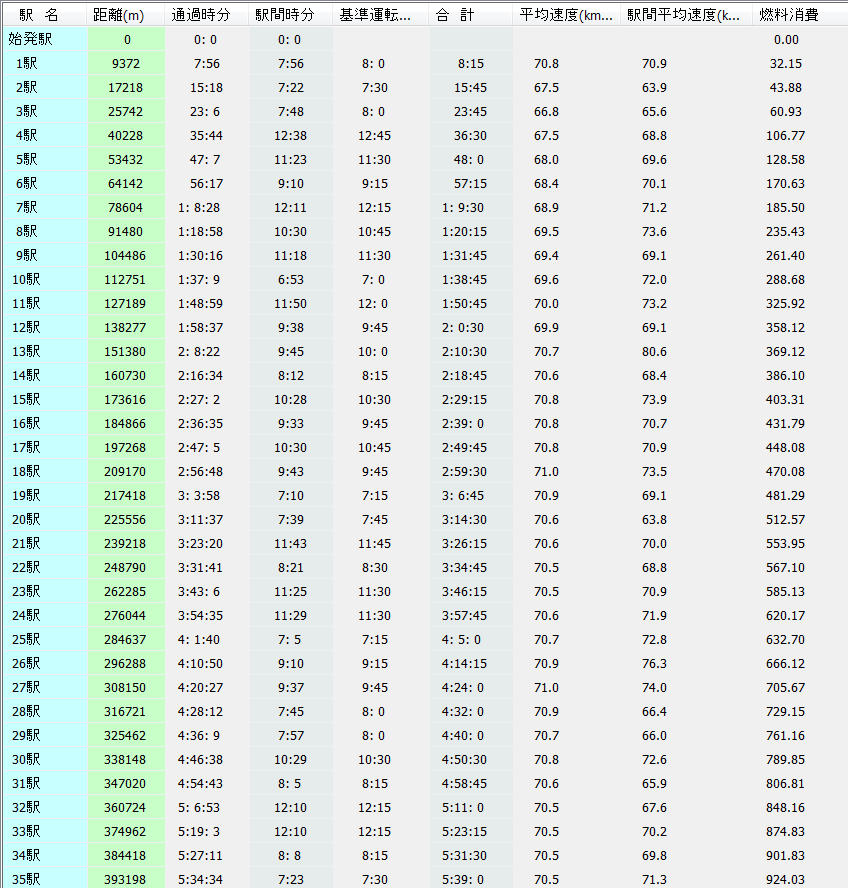
Task: Click inter-station time 11:43
Action: (291, 543)
